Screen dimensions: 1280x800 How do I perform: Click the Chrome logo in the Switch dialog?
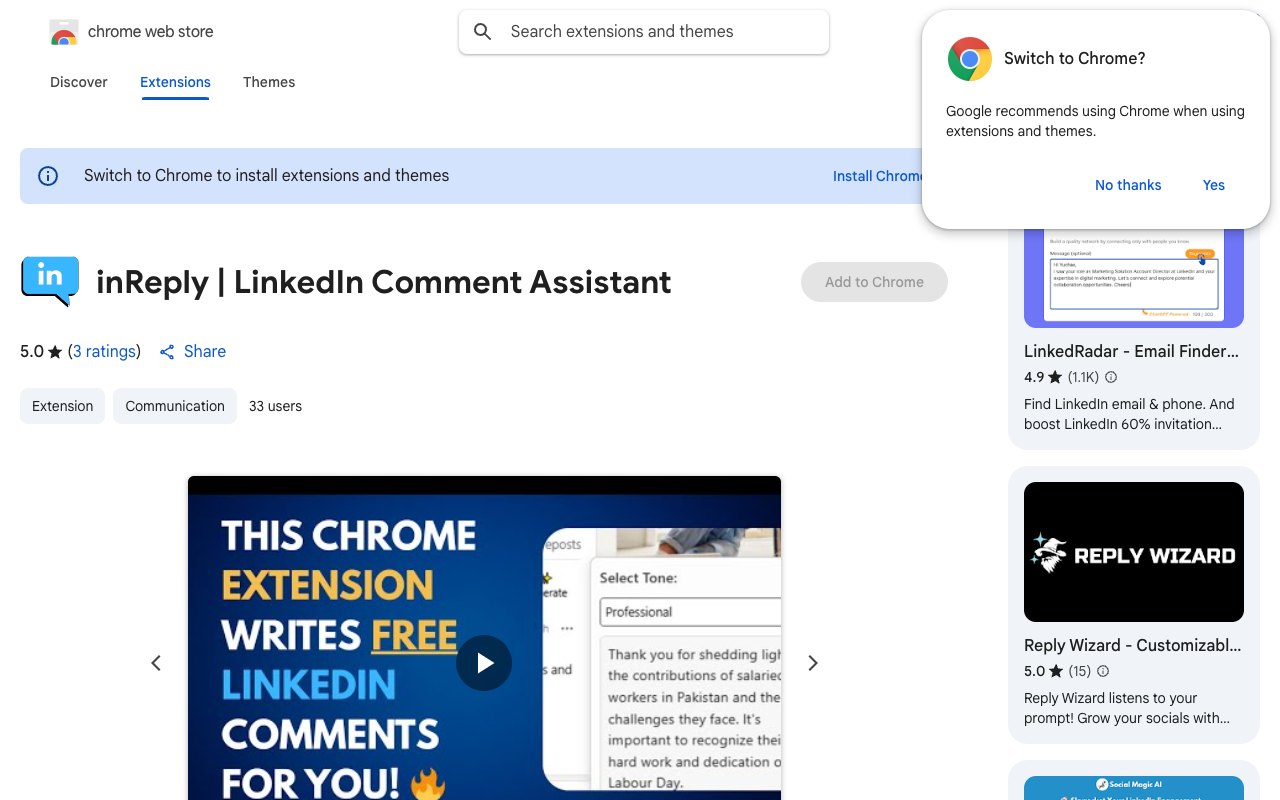point(969,59)
